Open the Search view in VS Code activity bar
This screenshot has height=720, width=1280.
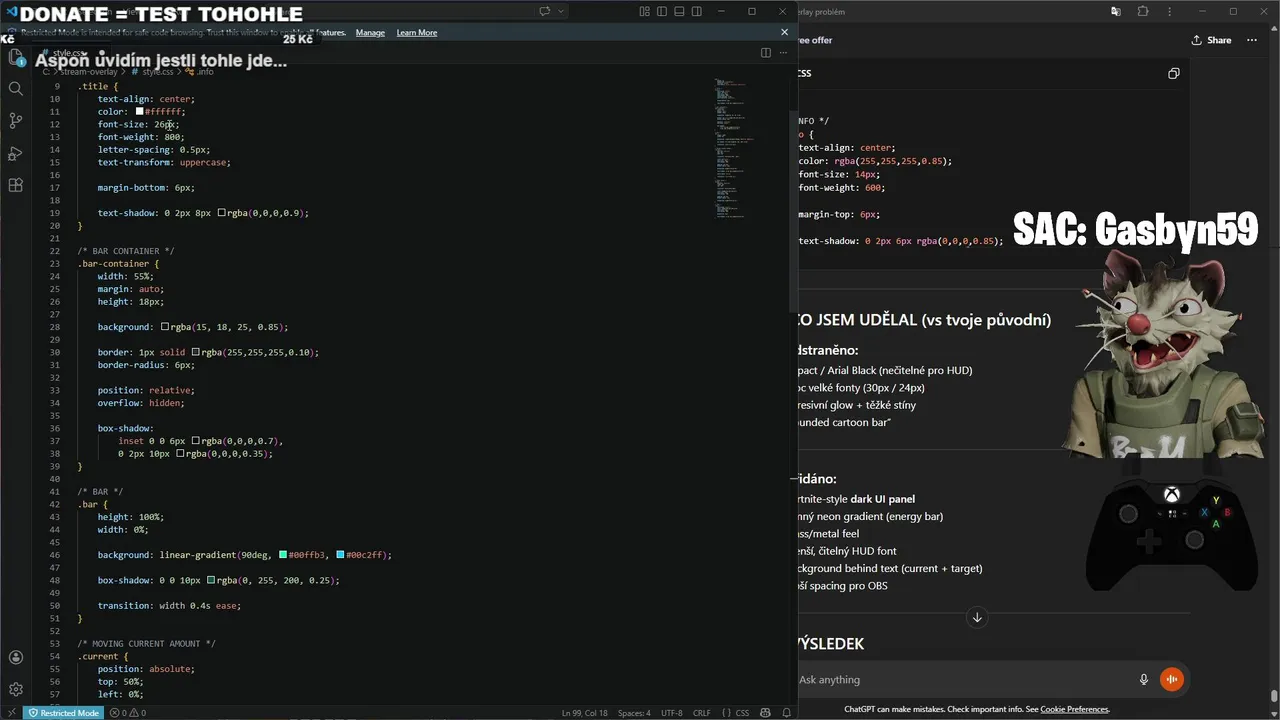click(x=15, y=88)
